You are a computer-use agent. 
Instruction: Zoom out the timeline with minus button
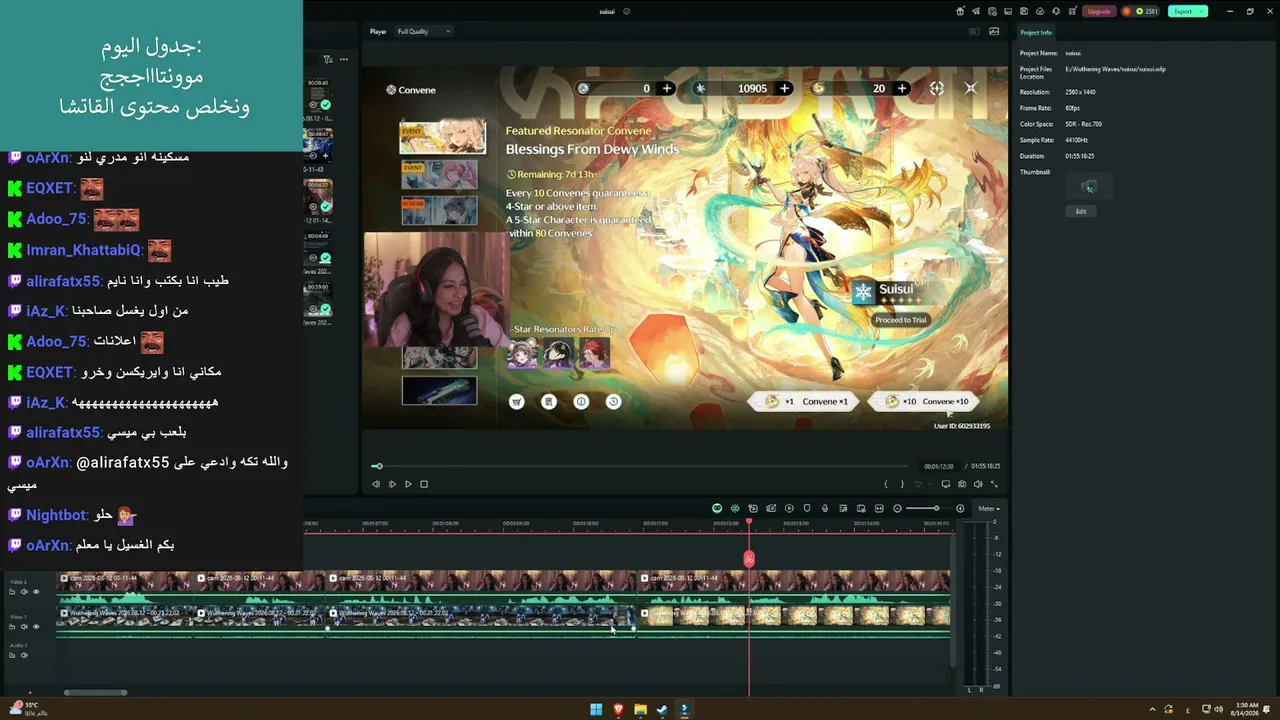(x=897, y=509)
